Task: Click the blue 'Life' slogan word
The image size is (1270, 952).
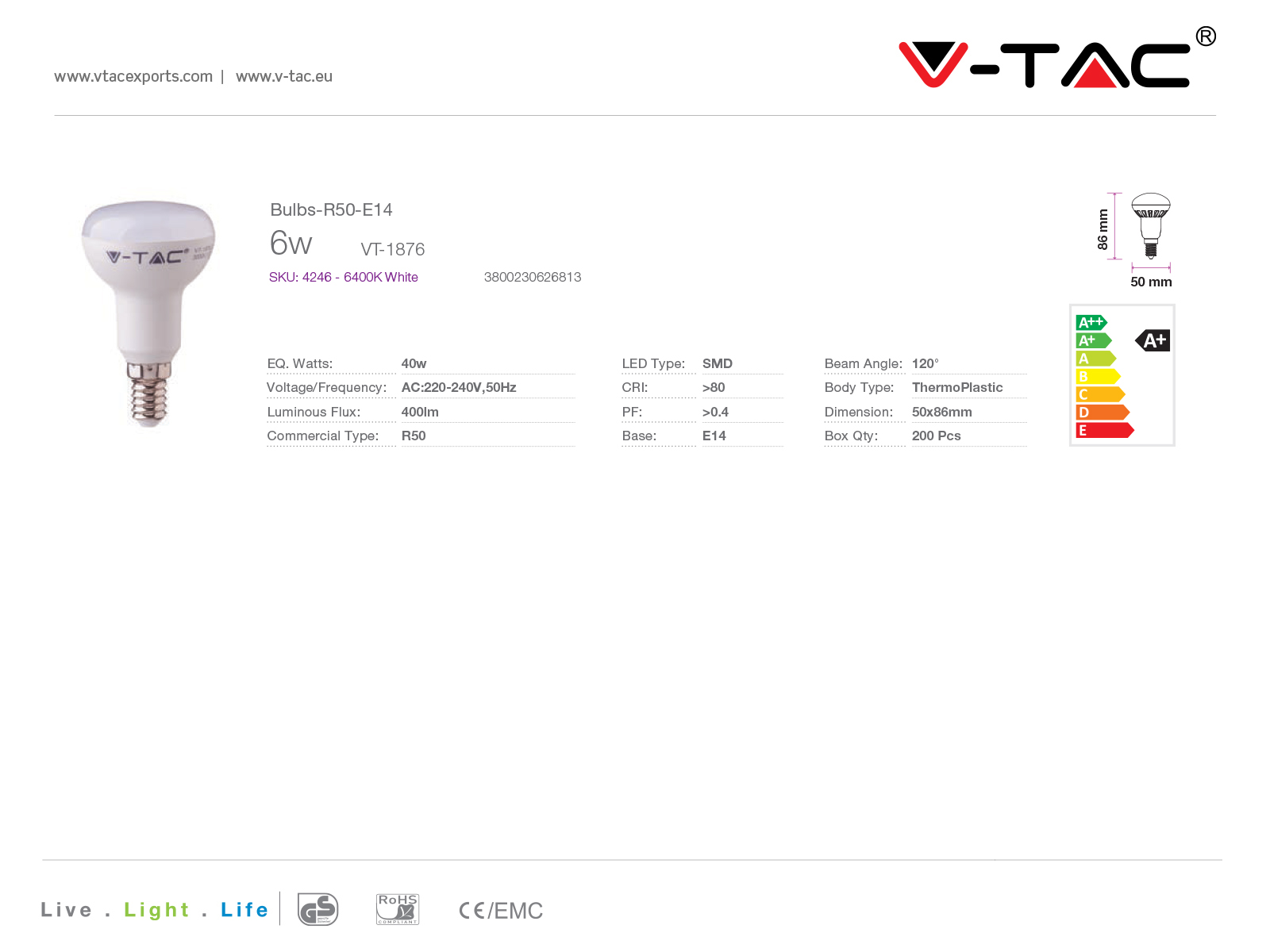Action: coord(244,910)
